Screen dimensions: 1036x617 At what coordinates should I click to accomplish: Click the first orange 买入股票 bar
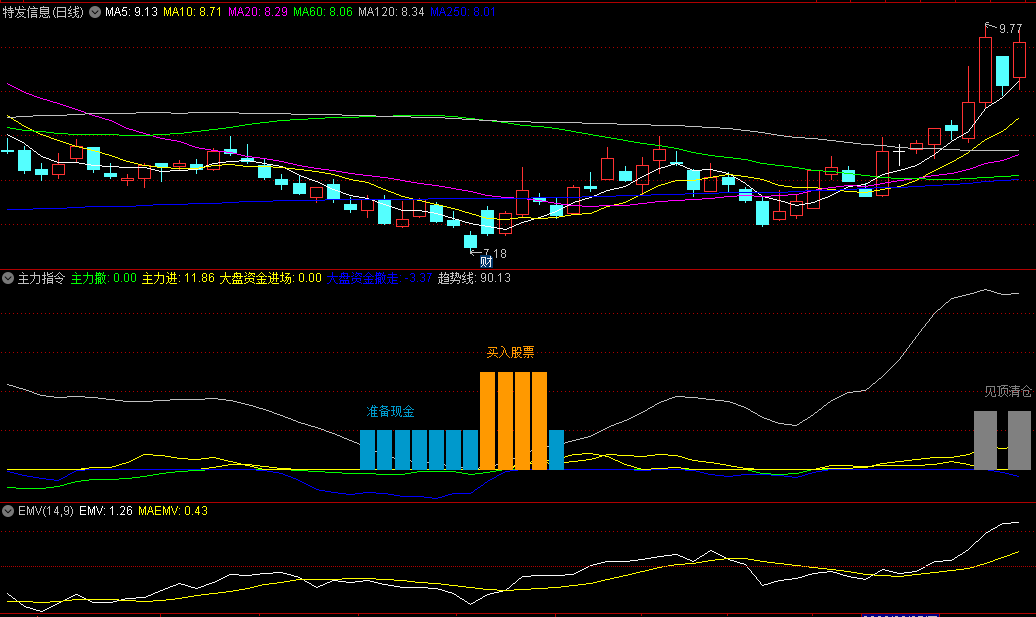pyautogui.click(x=488, y=421)
